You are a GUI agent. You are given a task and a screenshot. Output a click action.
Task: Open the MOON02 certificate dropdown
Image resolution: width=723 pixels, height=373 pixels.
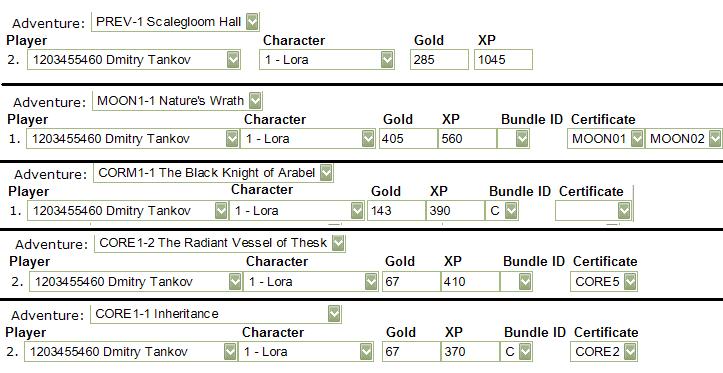683,138
